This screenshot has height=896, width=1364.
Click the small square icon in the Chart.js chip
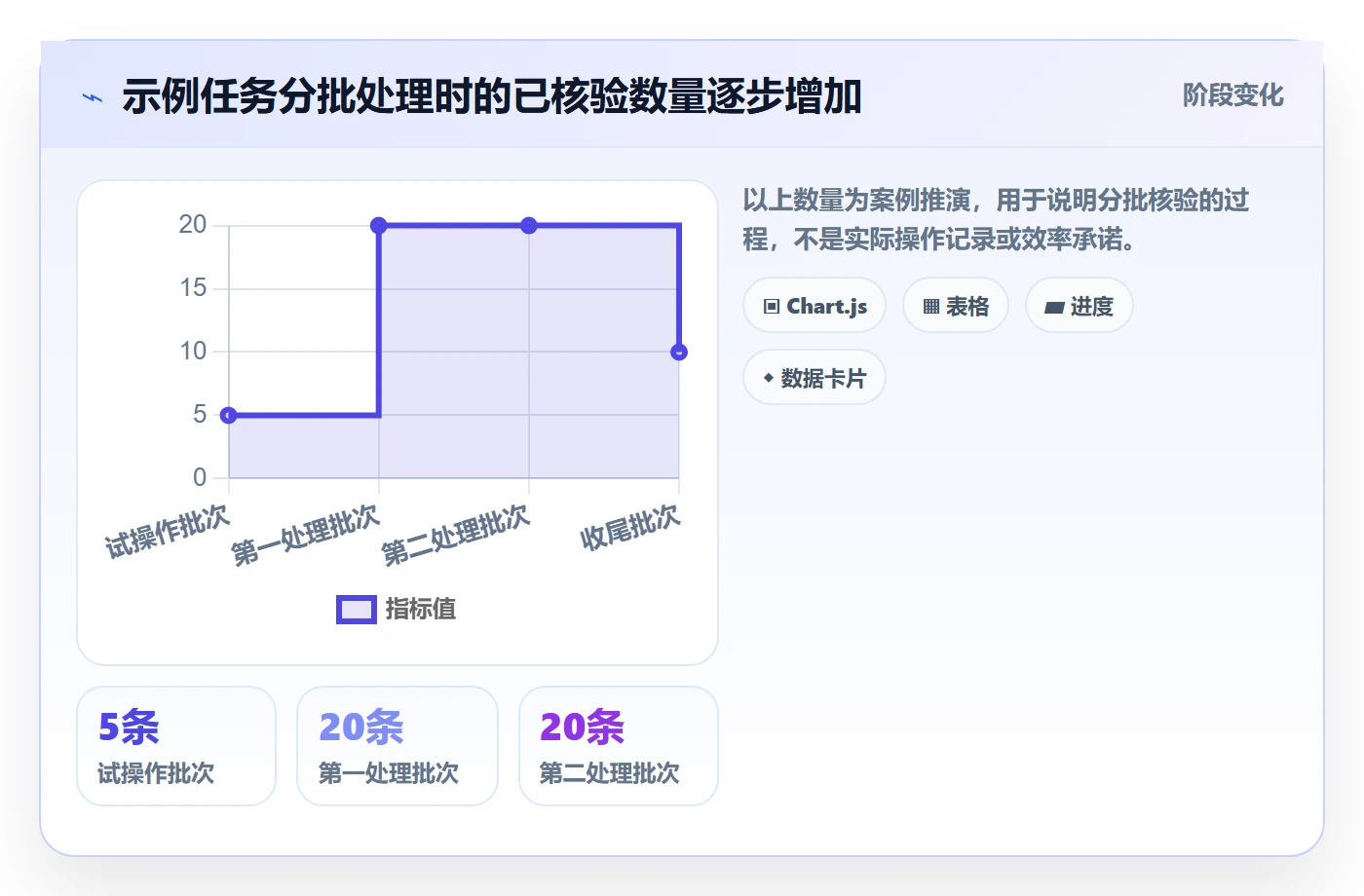click(772, 307)
